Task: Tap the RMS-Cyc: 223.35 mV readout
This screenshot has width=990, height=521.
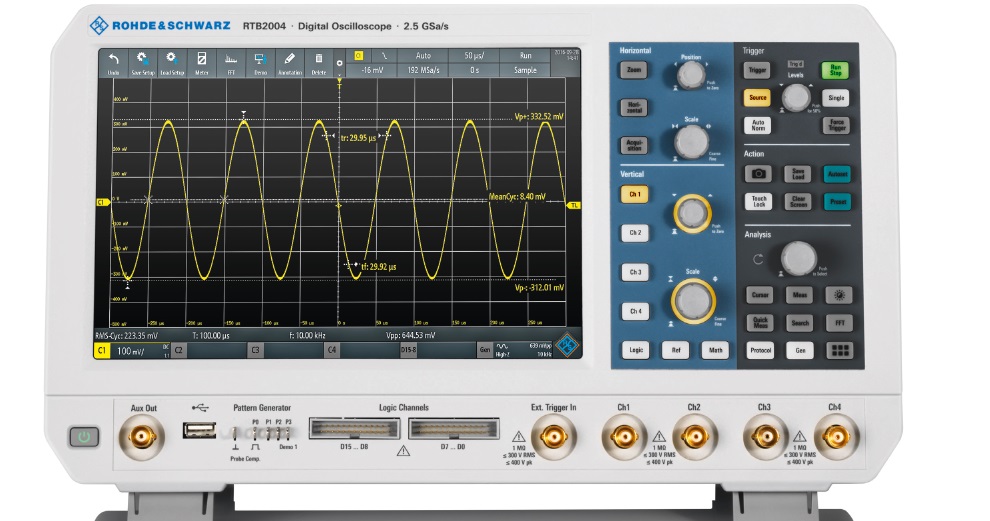Action: click(x=127, y=336)
